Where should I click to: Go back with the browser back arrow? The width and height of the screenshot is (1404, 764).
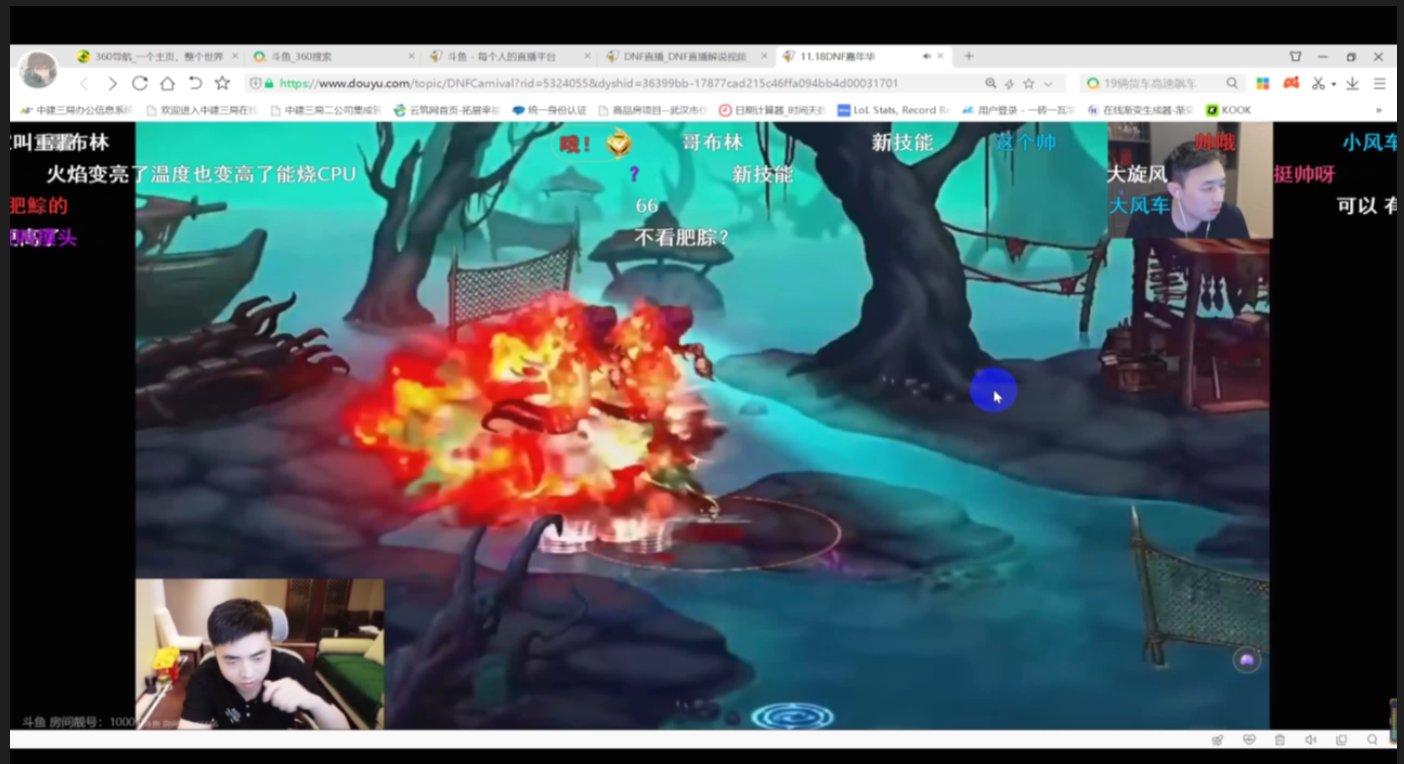[84, 83]
